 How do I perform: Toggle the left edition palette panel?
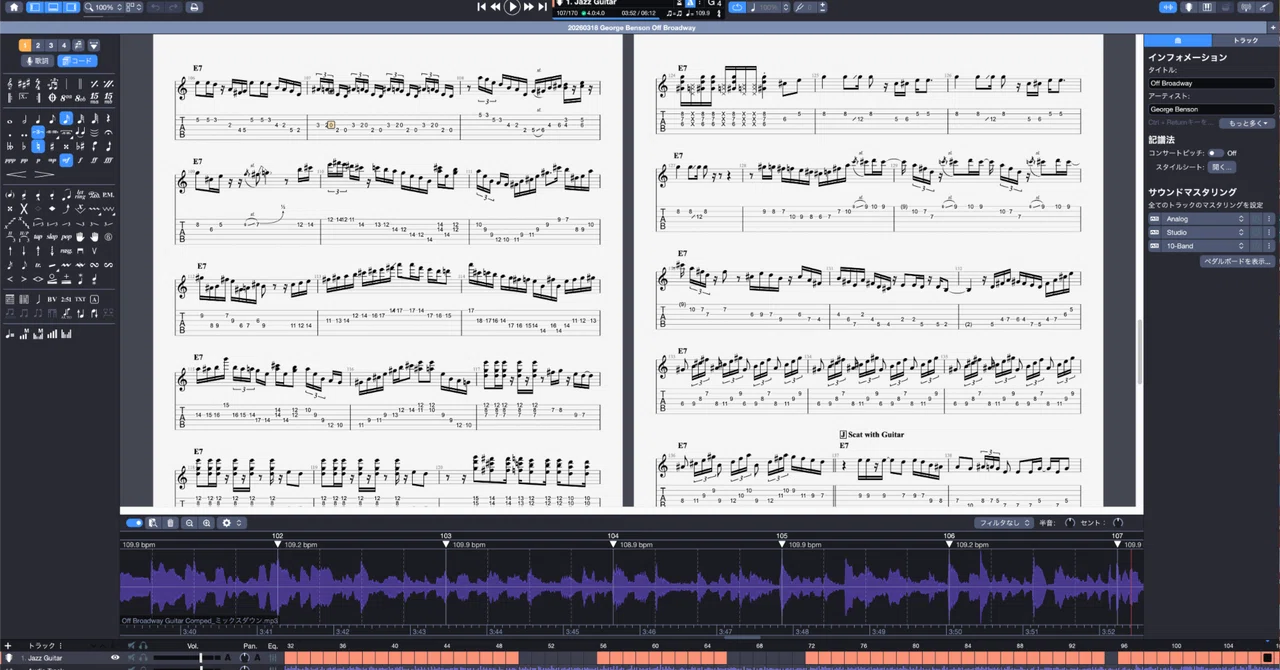(35, 7)
